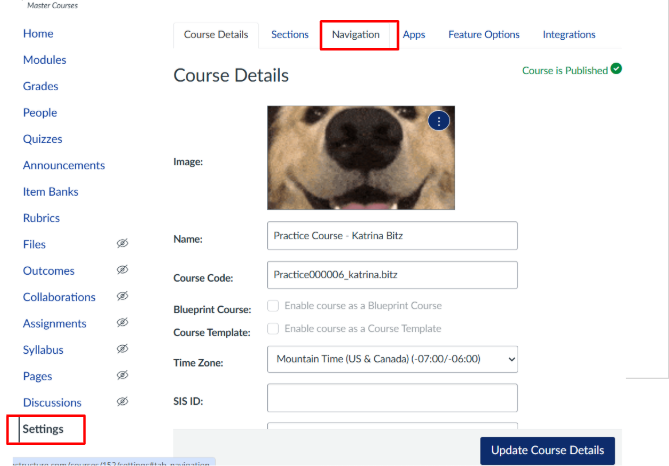Click the dog course image thumbnail
This screenshot has height=466, width=669.
(360, 158)
